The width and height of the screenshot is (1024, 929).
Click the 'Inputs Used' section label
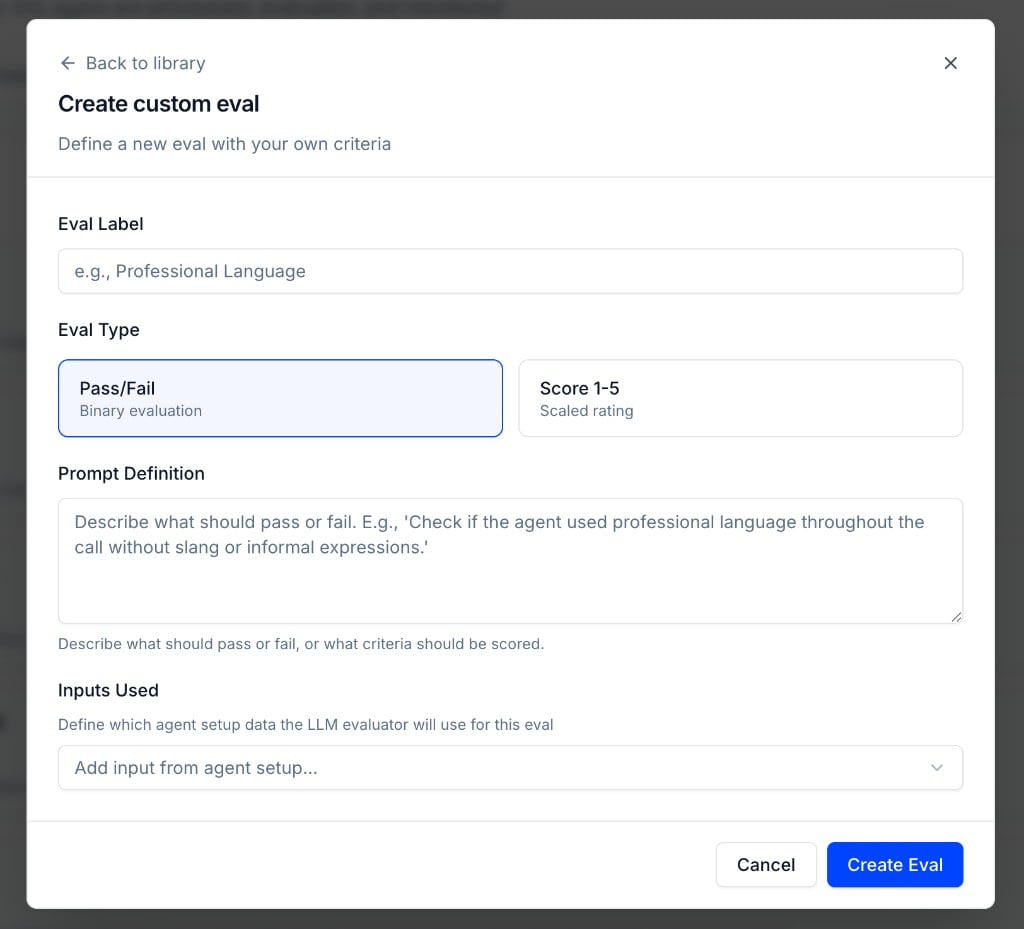coord(108,690)
